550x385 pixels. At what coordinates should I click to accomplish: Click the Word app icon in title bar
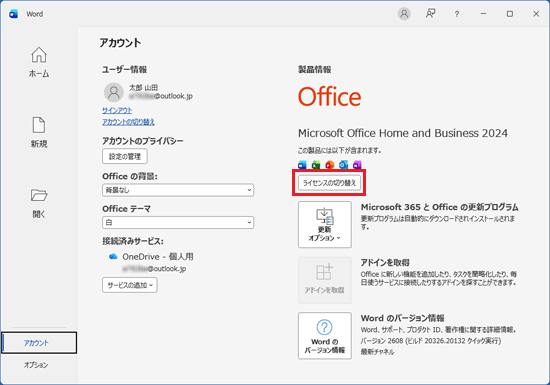[13, 14]
